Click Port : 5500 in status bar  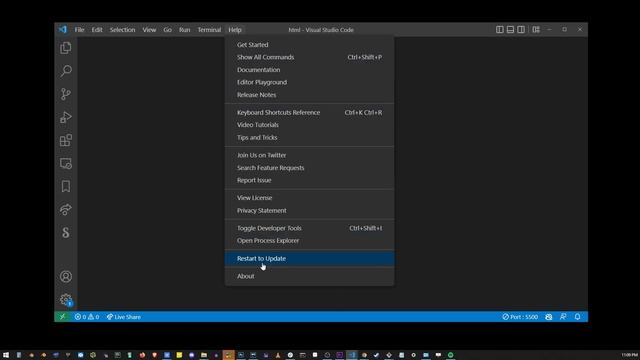coord(520,317)
